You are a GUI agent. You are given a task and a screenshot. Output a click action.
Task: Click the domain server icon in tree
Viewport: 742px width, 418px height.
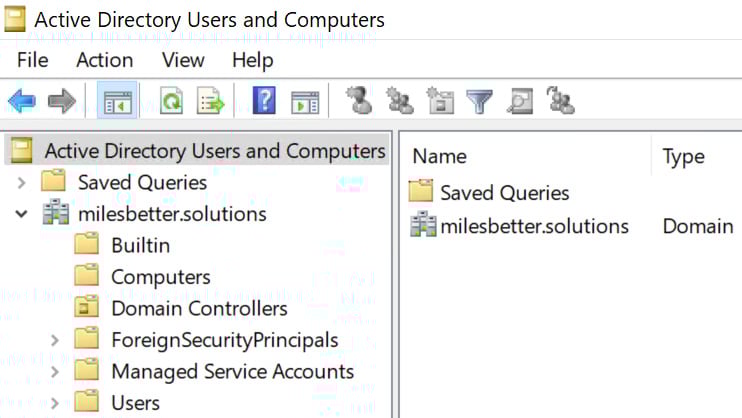tap(56, 212)
